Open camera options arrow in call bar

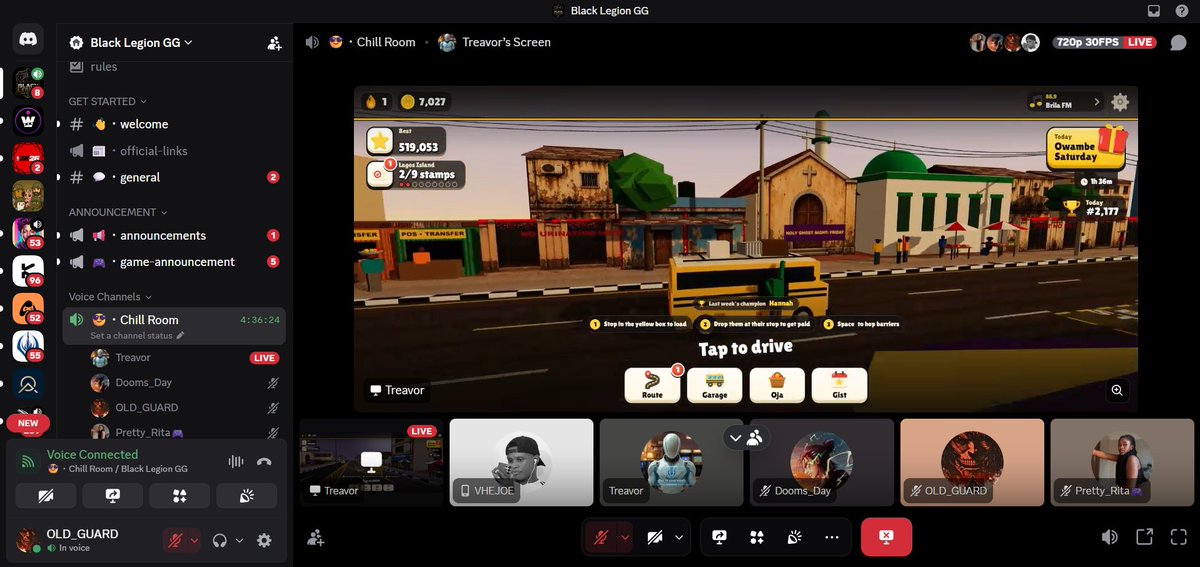point(679,537)
